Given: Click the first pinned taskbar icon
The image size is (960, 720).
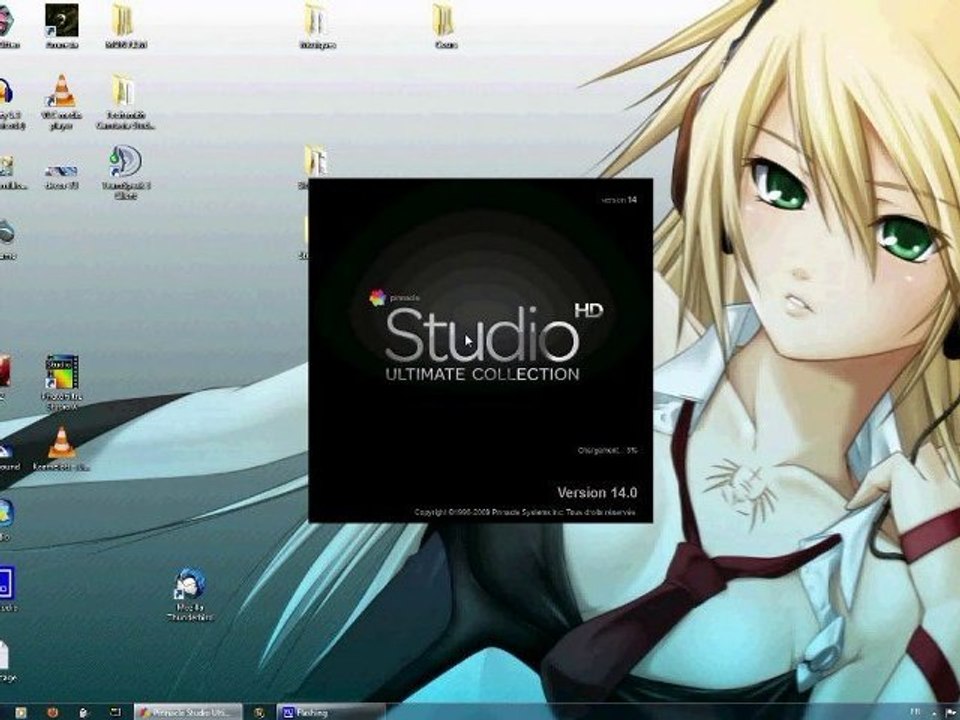Looking at the screenshot, I should coord(20,712).
